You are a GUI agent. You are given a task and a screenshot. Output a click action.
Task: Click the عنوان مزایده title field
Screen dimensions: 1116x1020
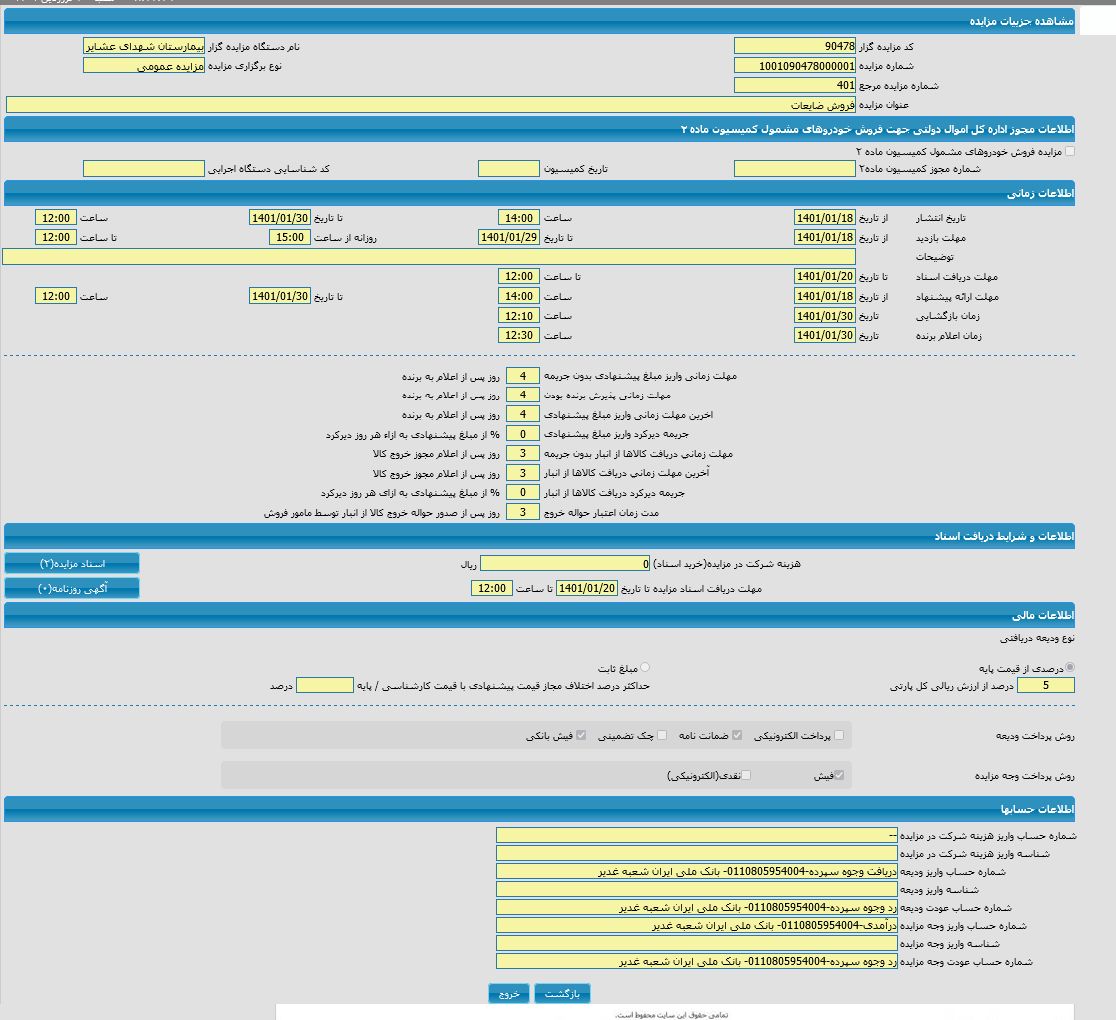[430, 105]
